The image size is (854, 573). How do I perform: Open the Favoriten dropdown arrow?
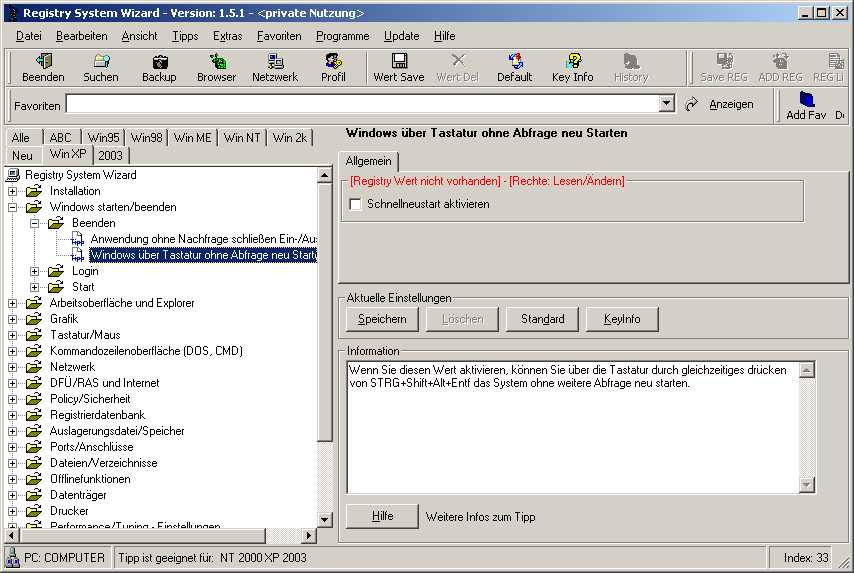[667, 103]
